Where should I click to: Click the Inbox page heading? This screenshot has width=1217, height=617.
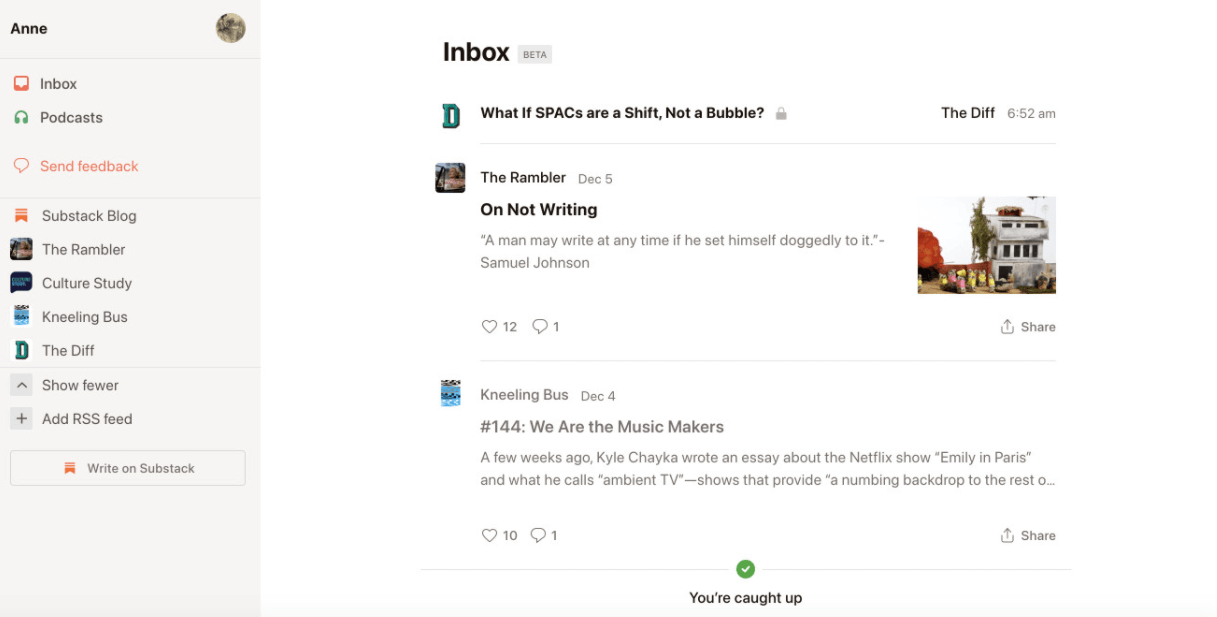476,52
